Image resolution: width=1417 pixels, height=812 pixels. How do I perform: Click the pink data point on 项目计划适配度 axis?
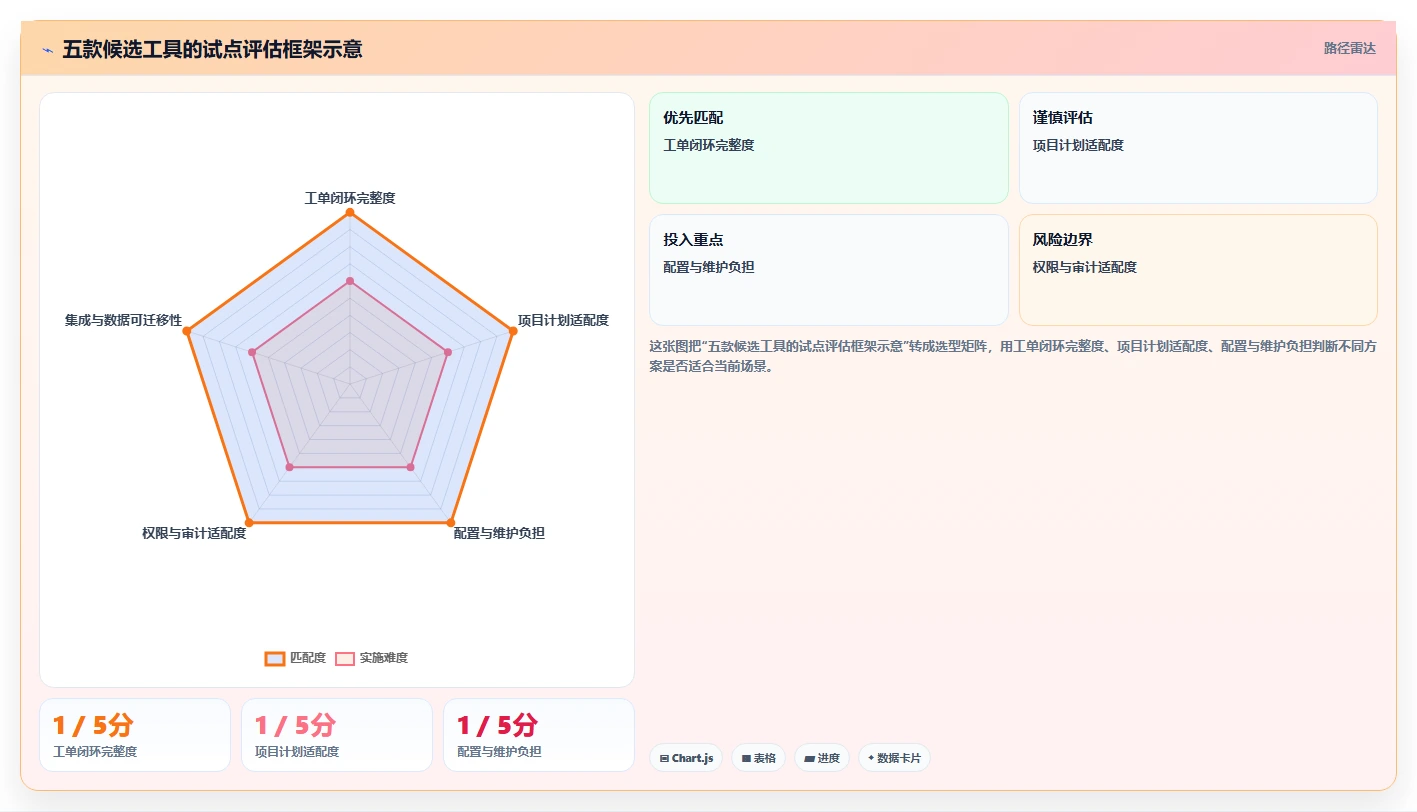(x=447, y=352)
